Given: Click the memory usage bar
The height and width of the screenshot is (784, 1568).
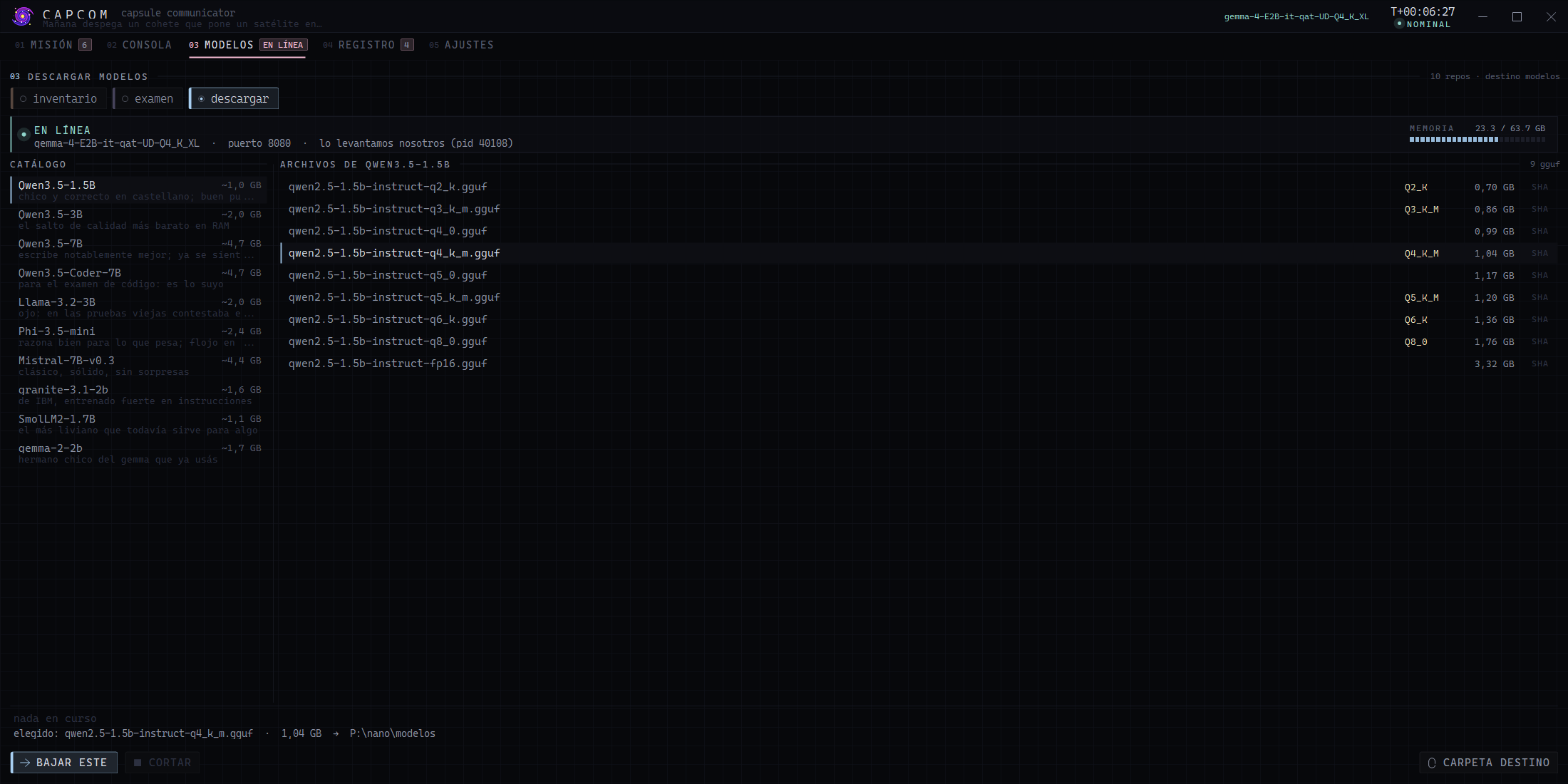Looking at the screenshot, I should pos(1477,140).
